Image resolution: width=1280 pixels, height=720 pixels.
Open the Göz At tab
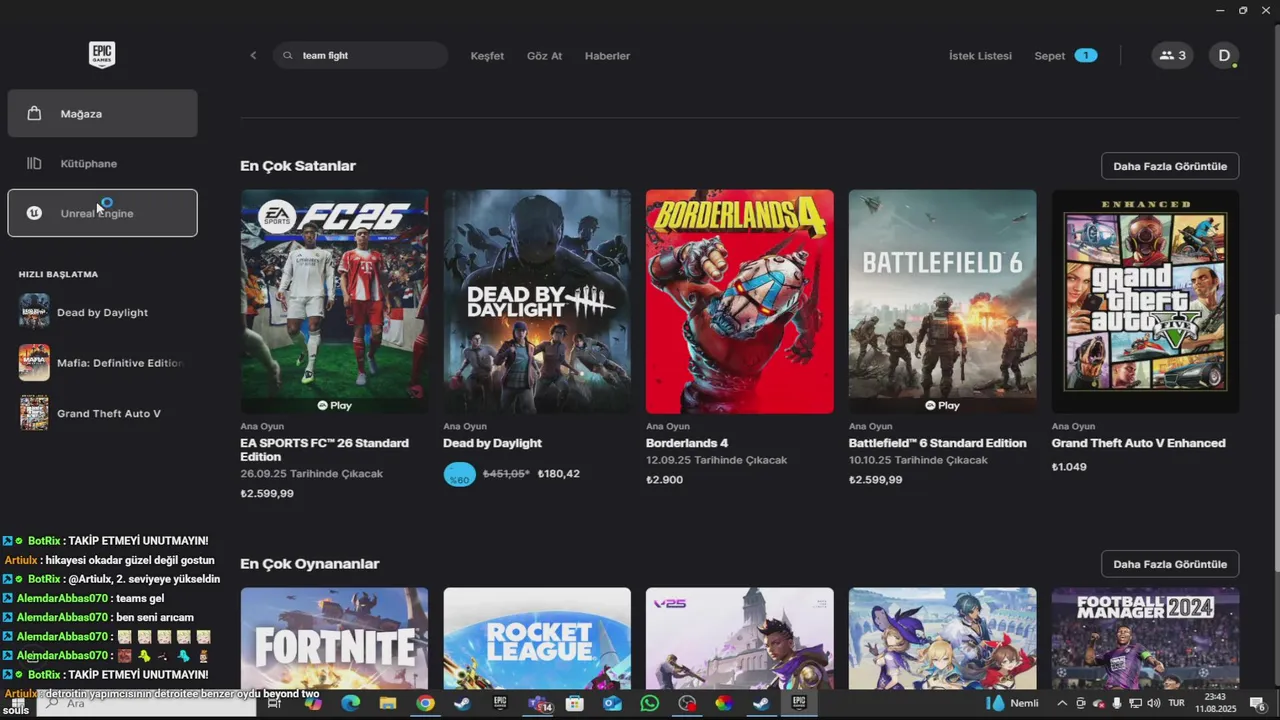click(x=544, y=56)
